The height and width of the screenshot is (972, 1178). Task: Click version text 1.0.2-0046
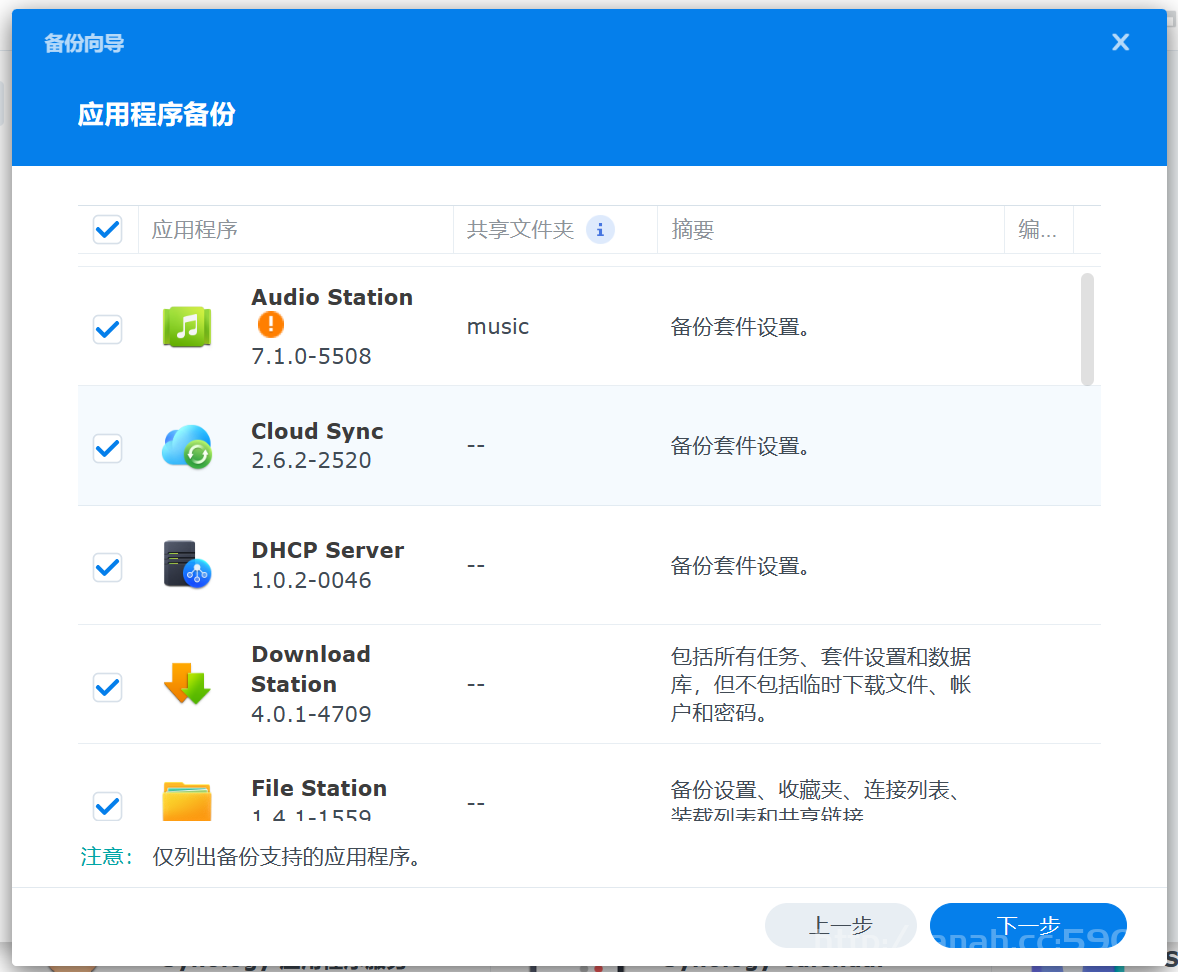(x=311, y=580)
